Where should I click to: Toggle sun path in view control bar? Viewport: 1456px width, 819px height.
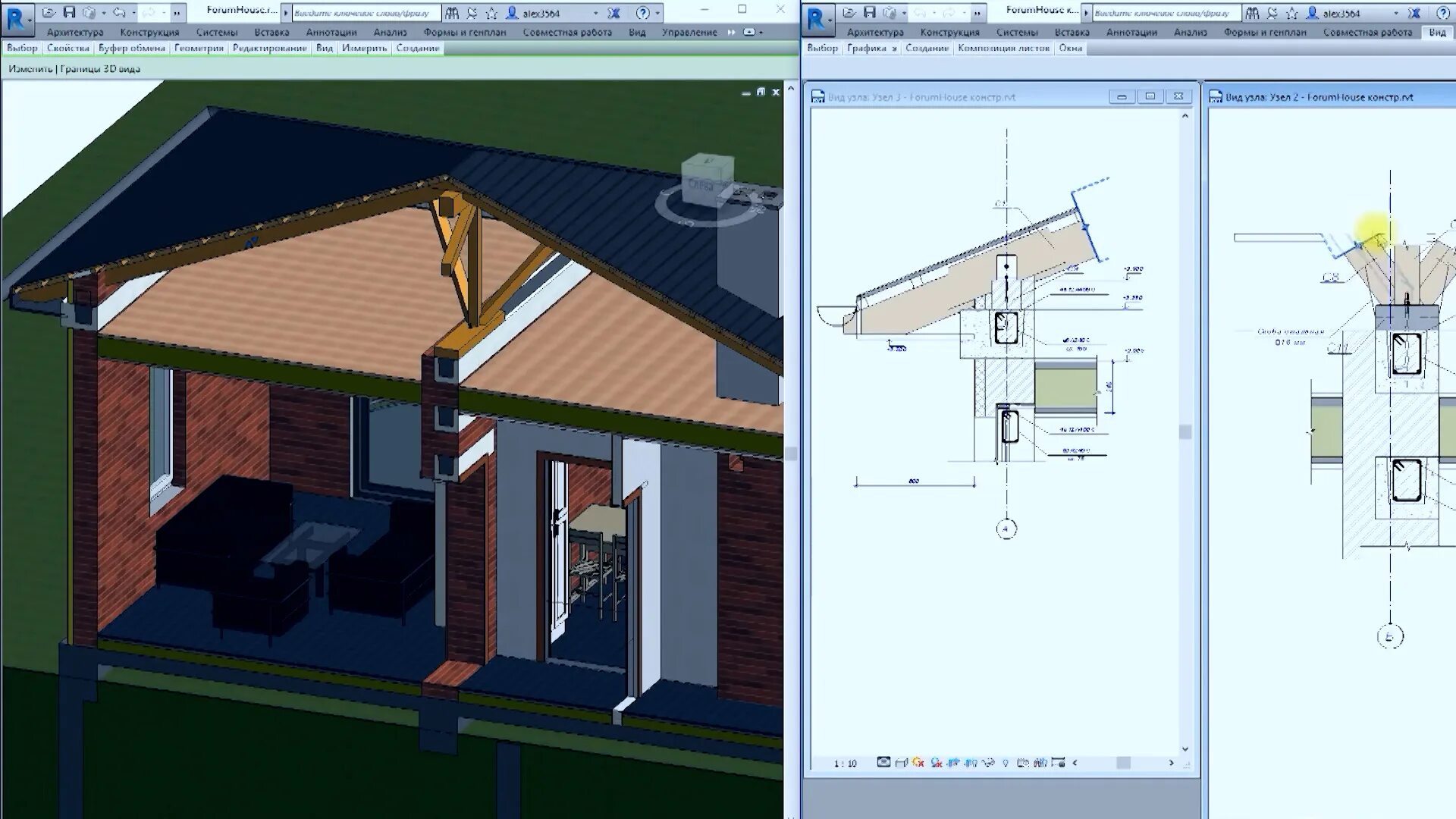(918, 763)
